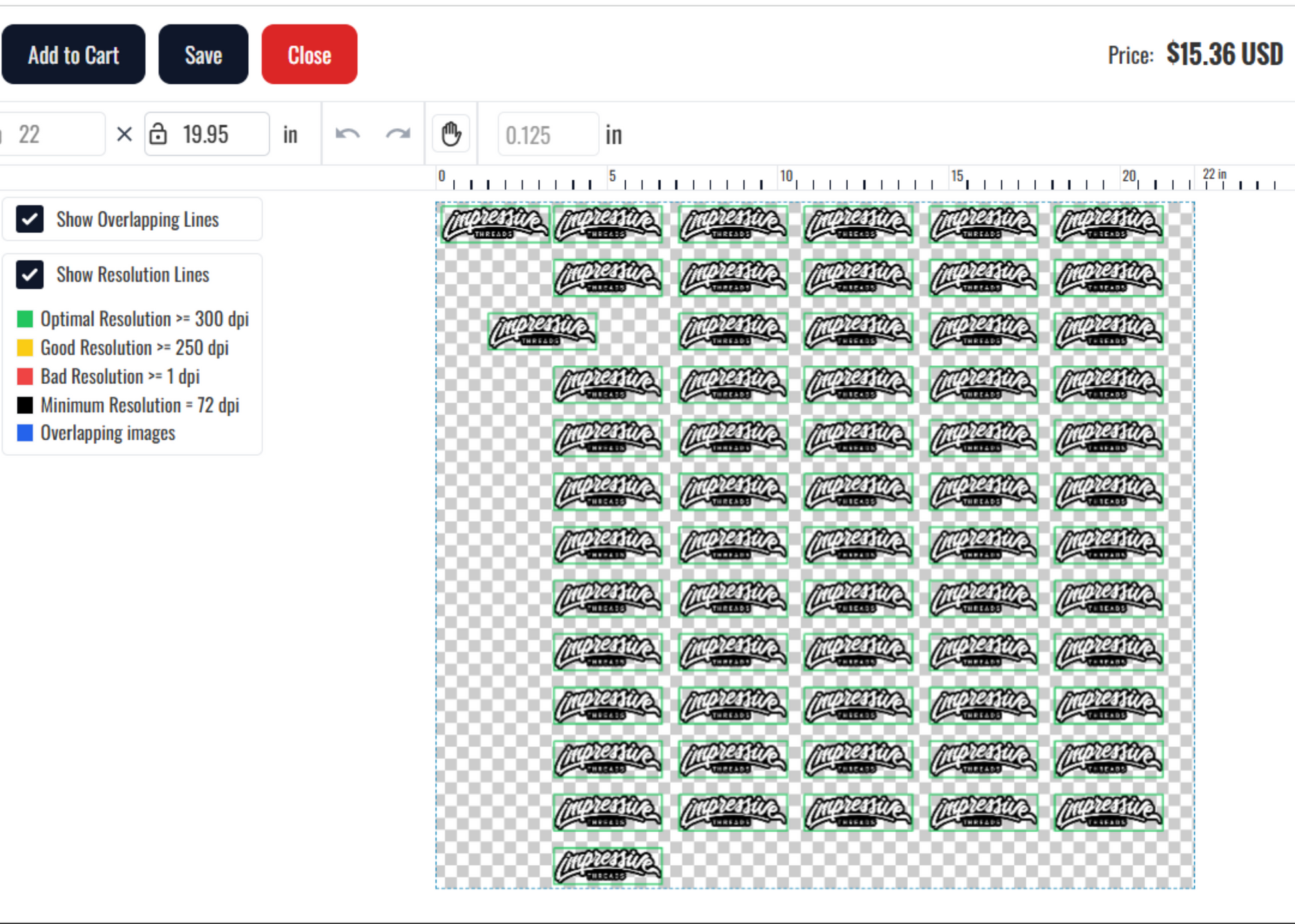Viewport: 1295px width, 924px height.
Task: Toggle the aspect ratio lock icon
Action: click(158, 134)
